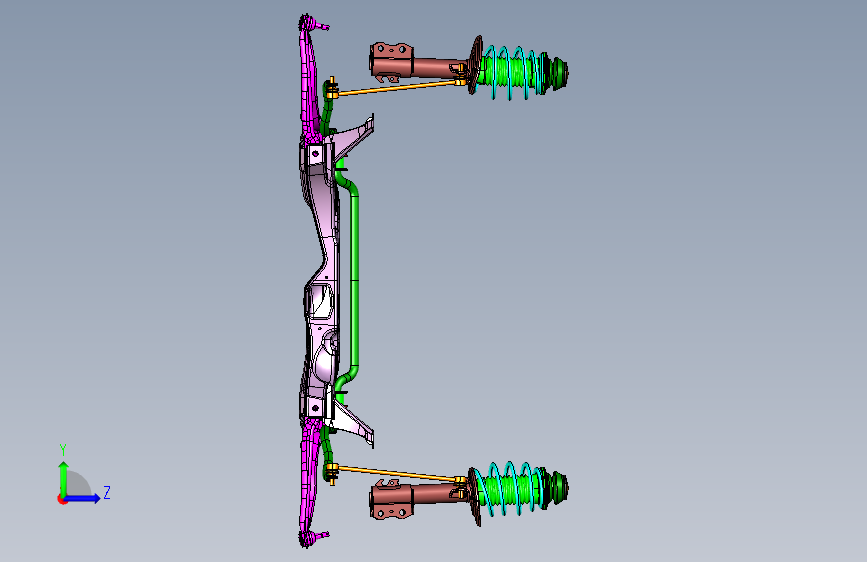Select the upper strut coil spring
The width and height of the screenshot is (867, 562).
click(511, 73)
